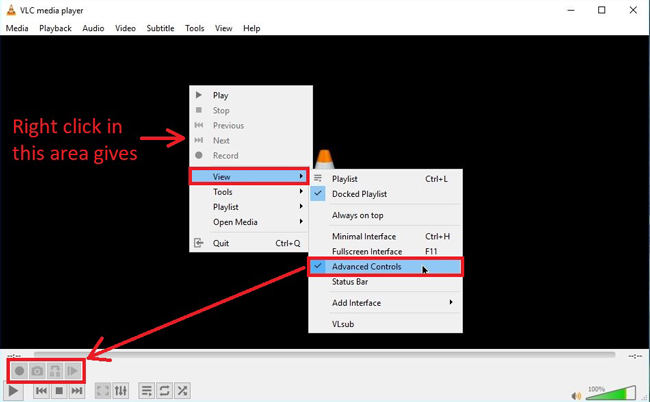Open the Audio menu

[x=93, y=28]
